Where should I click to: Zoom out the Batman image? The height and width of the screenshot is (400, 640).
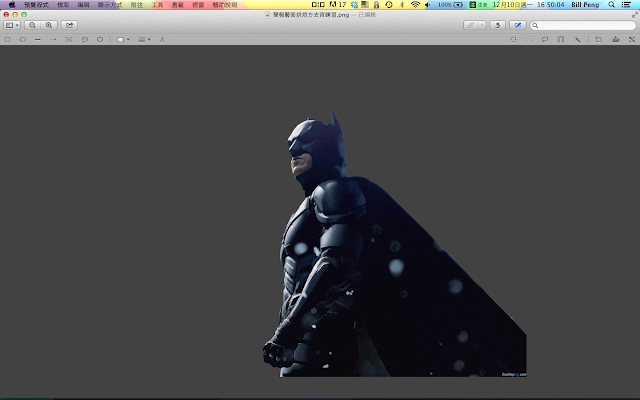coord(32,25)
